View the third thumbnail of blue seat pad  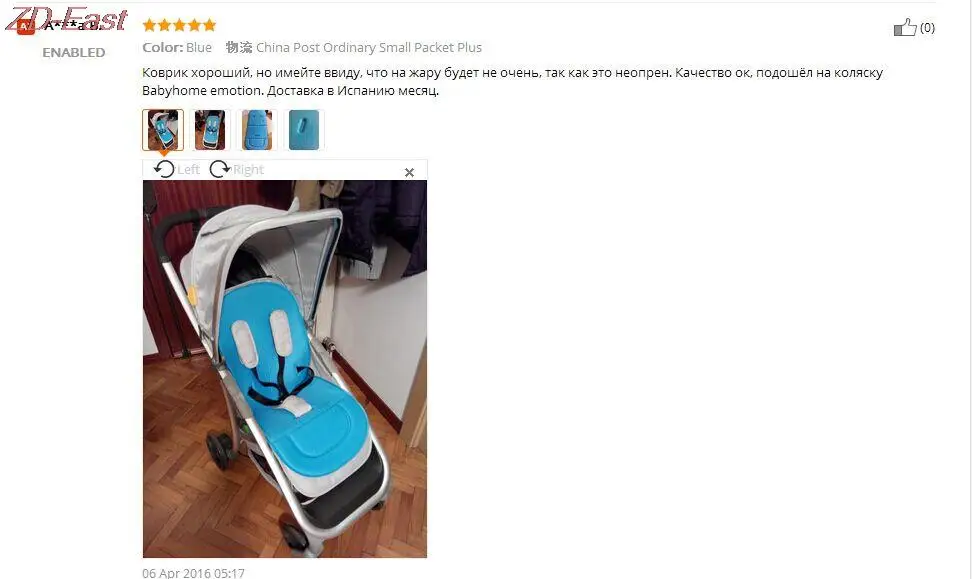[x=257, y=130]
